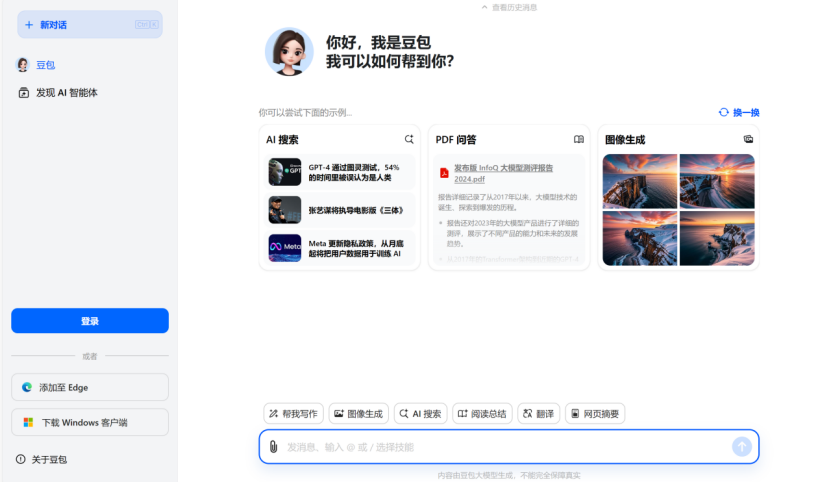Select the 阅读总结 skill chip
831x482 pixels.
coord(482,414)
